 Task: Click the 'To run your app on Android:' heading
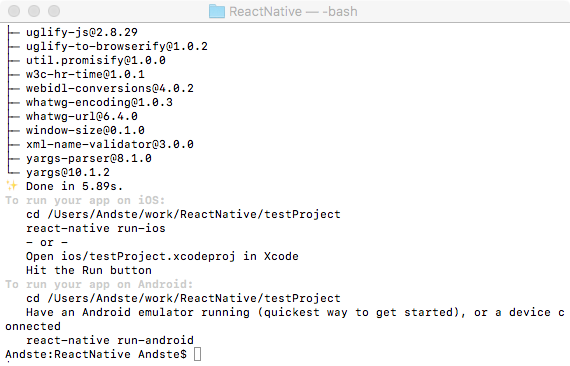tap(99, 284)
